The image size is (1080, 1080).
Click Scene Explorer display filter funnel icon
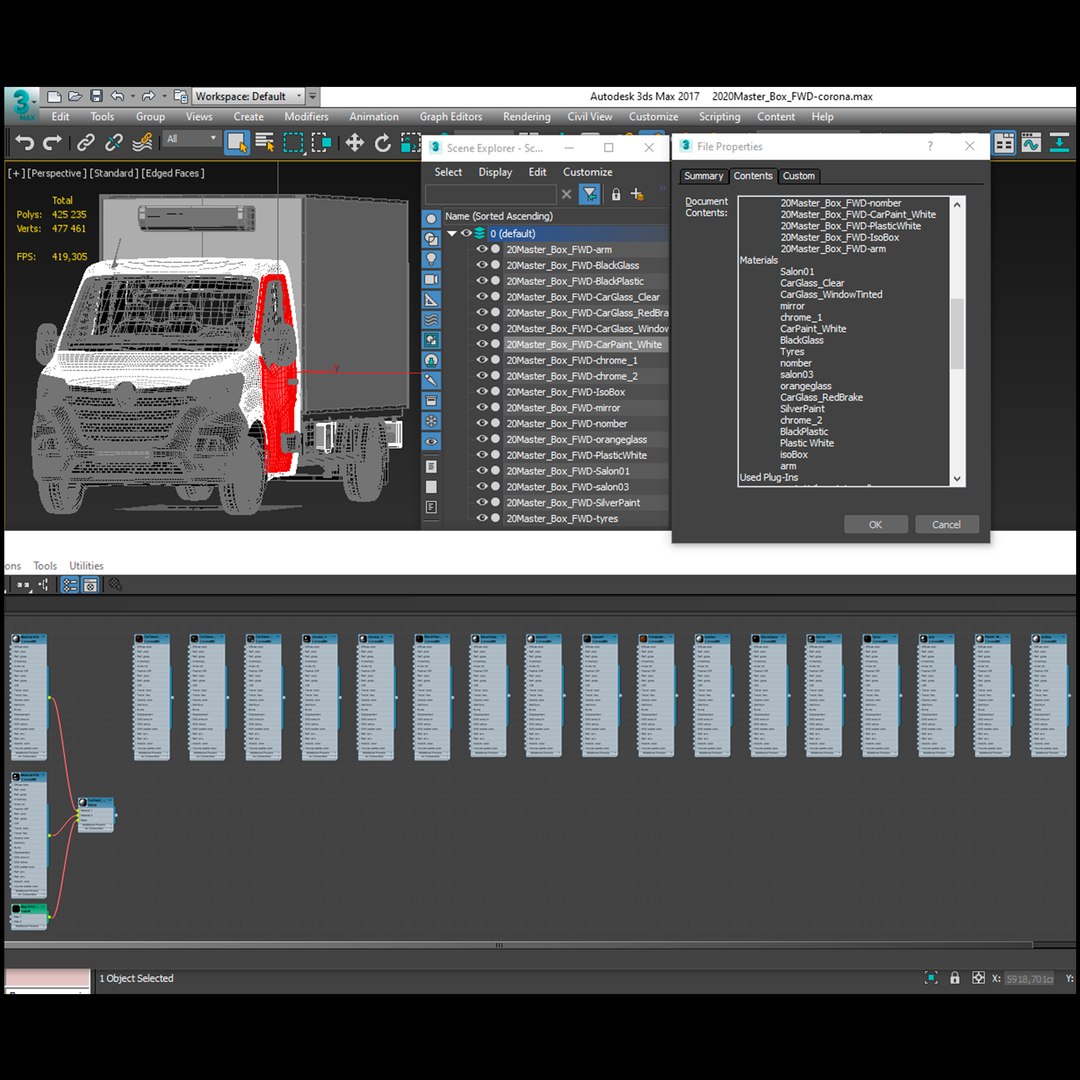pos(590,195)
